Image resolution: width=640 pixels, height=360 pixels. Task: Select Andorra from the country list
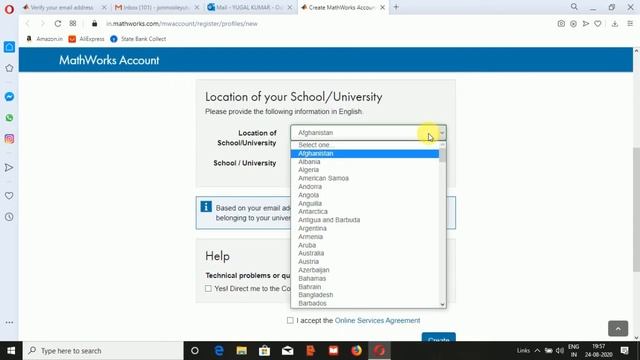click(x=364, y=187)
